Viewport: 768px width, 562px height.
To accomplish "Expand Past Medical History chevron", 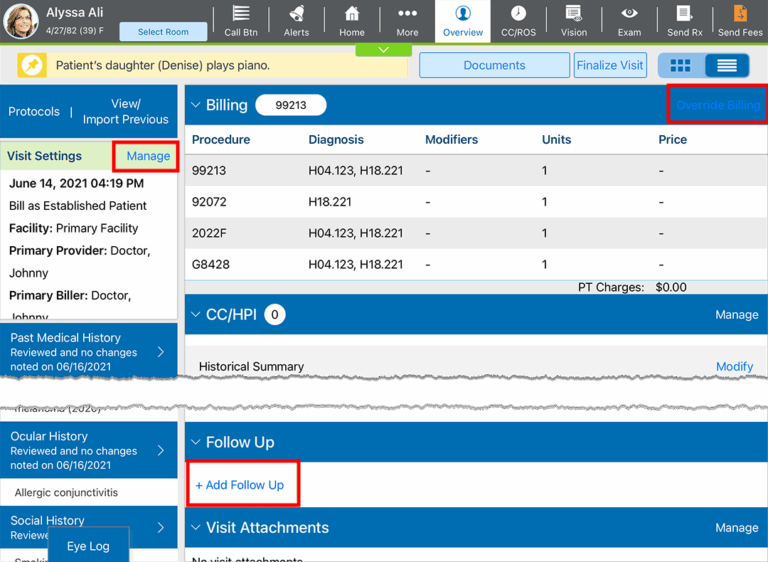I will click(161, 352).
